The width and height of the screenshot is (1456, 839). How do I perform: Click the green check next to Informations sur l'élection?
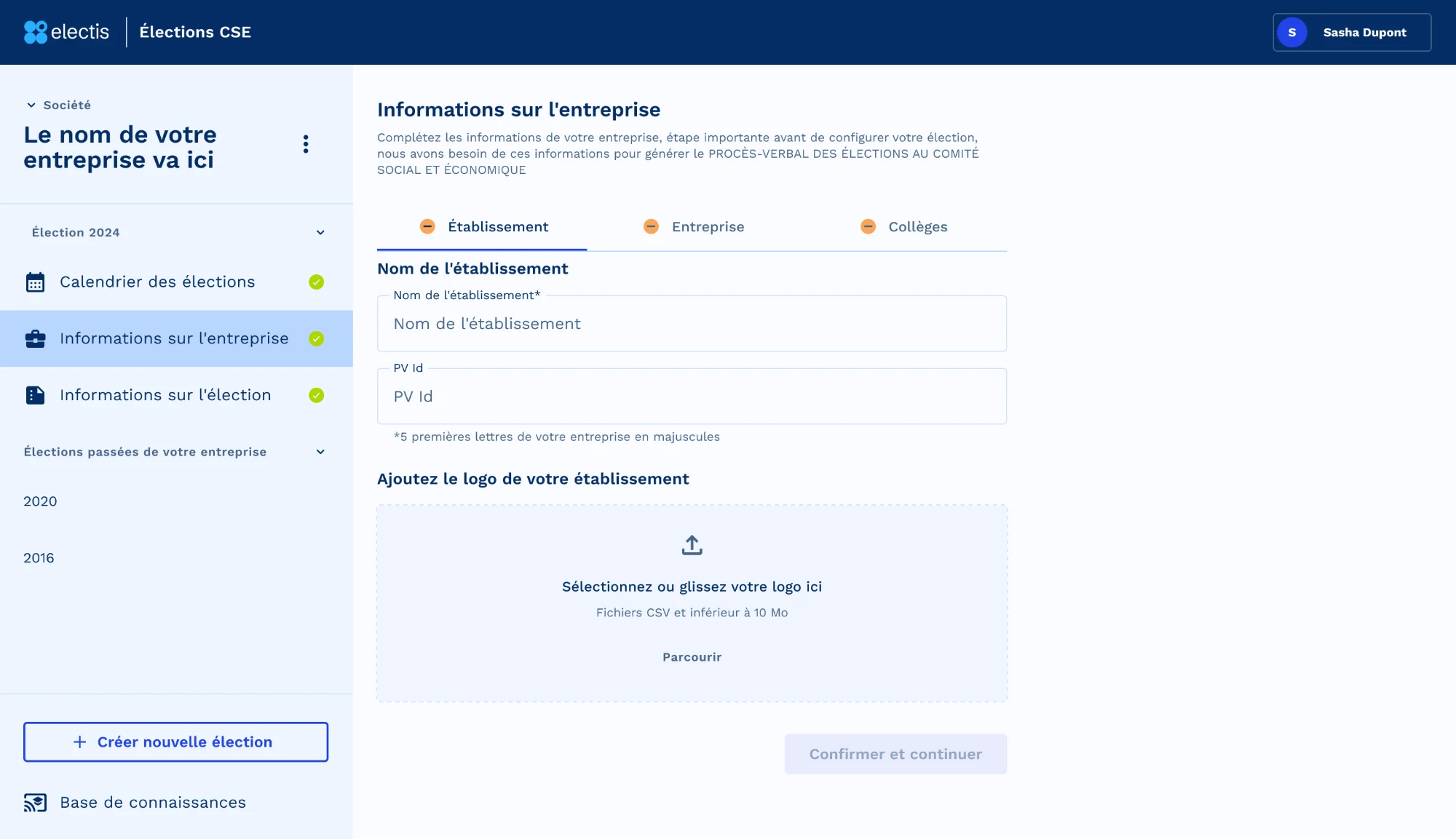point(316,395)
